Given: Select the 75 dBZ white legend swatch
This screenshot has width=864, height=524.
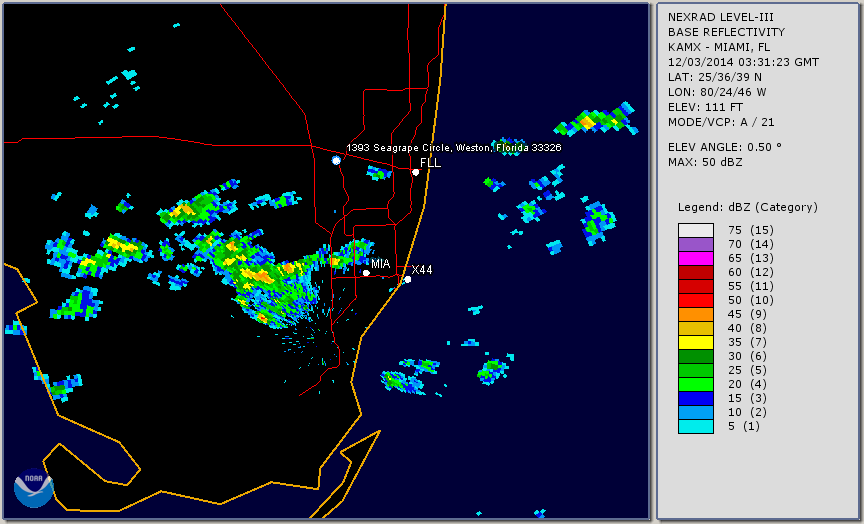Looking at the screenshot, I should click(696, 230).
